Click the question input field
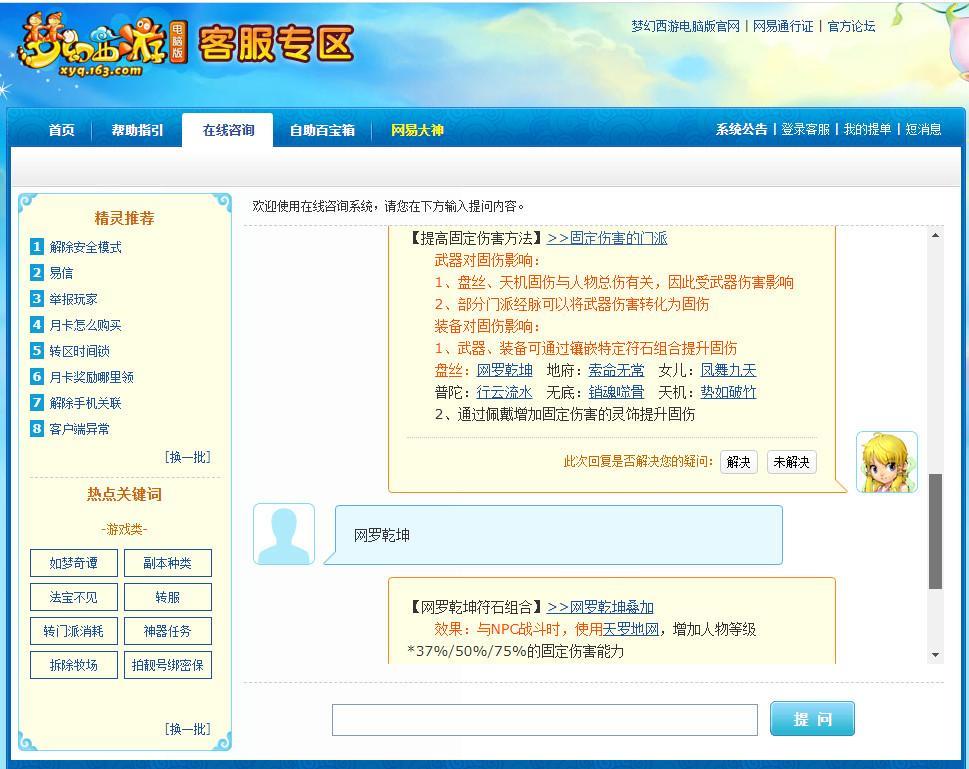 point(544,720)
